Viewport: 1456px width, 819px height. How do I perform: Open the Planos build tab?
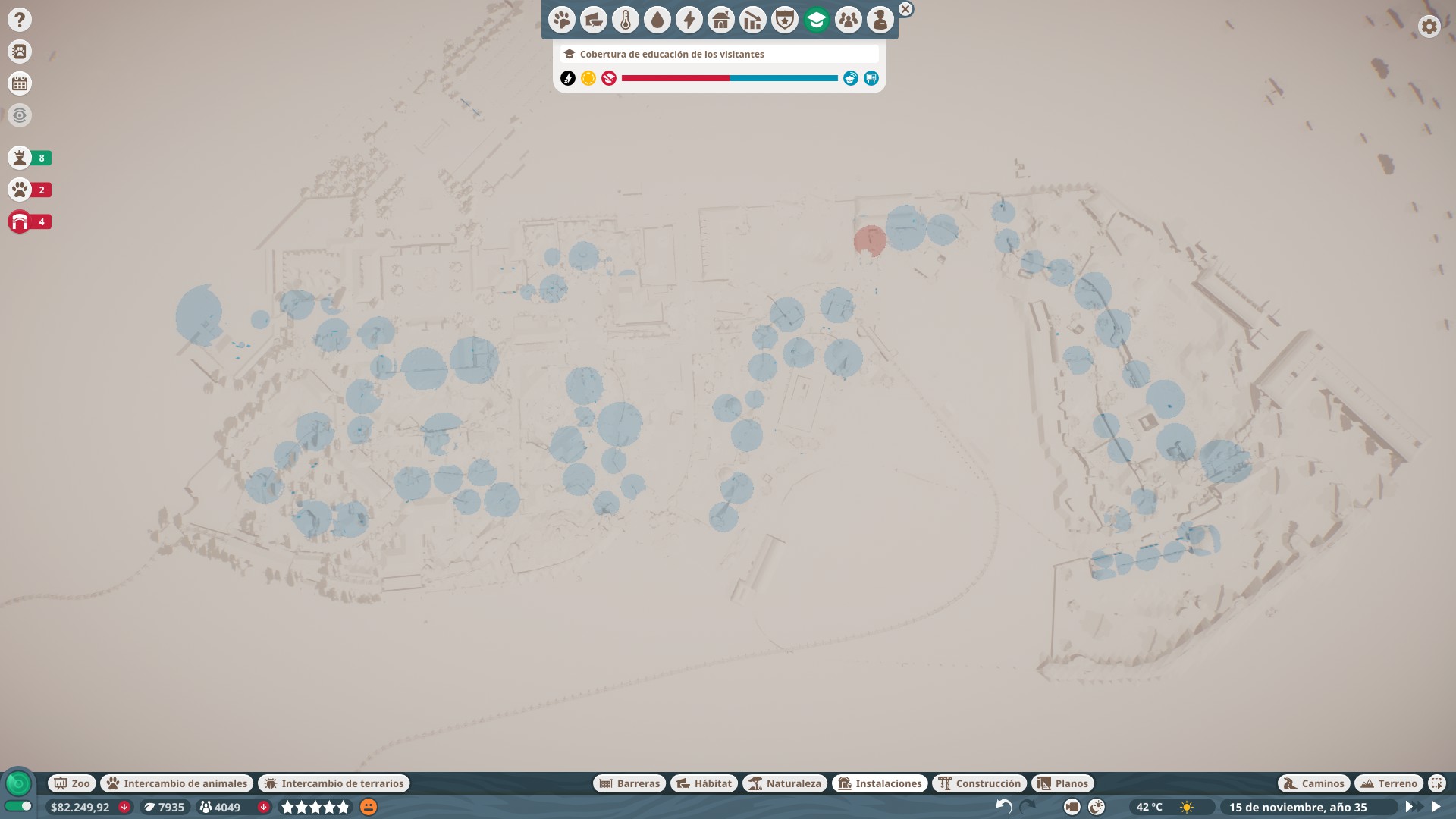pyautogui.click(x=1062, y=783)
